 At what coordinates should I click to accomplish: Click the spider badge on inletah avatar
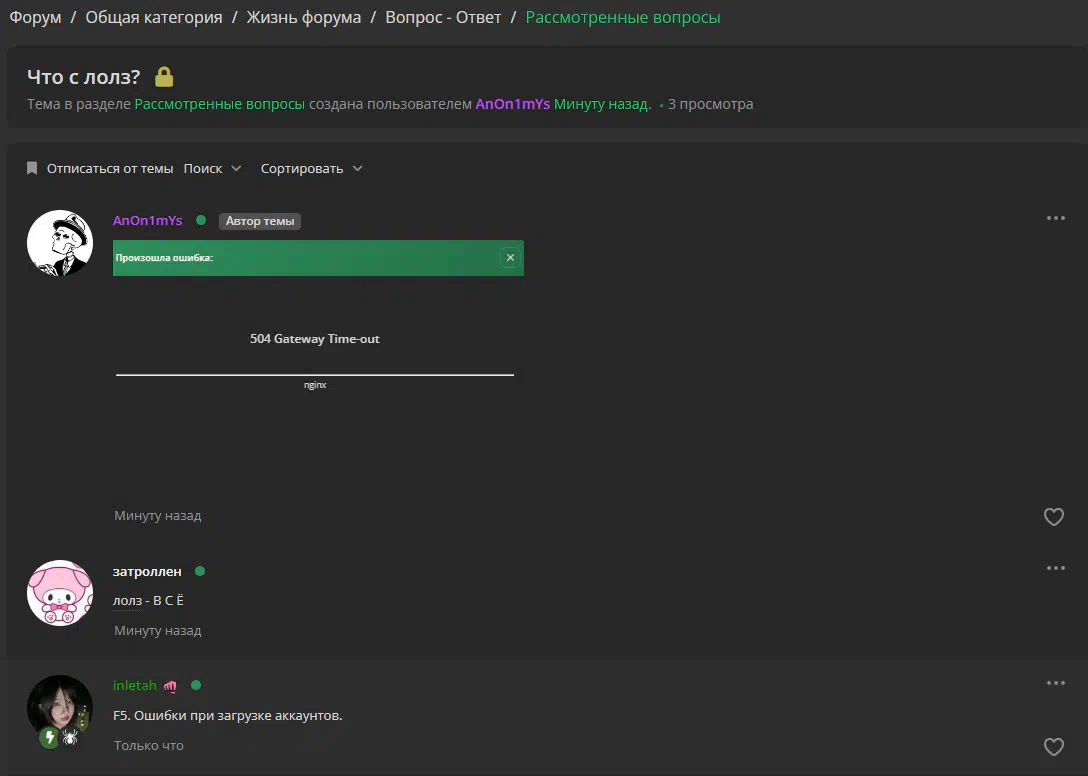click(70, 738)
